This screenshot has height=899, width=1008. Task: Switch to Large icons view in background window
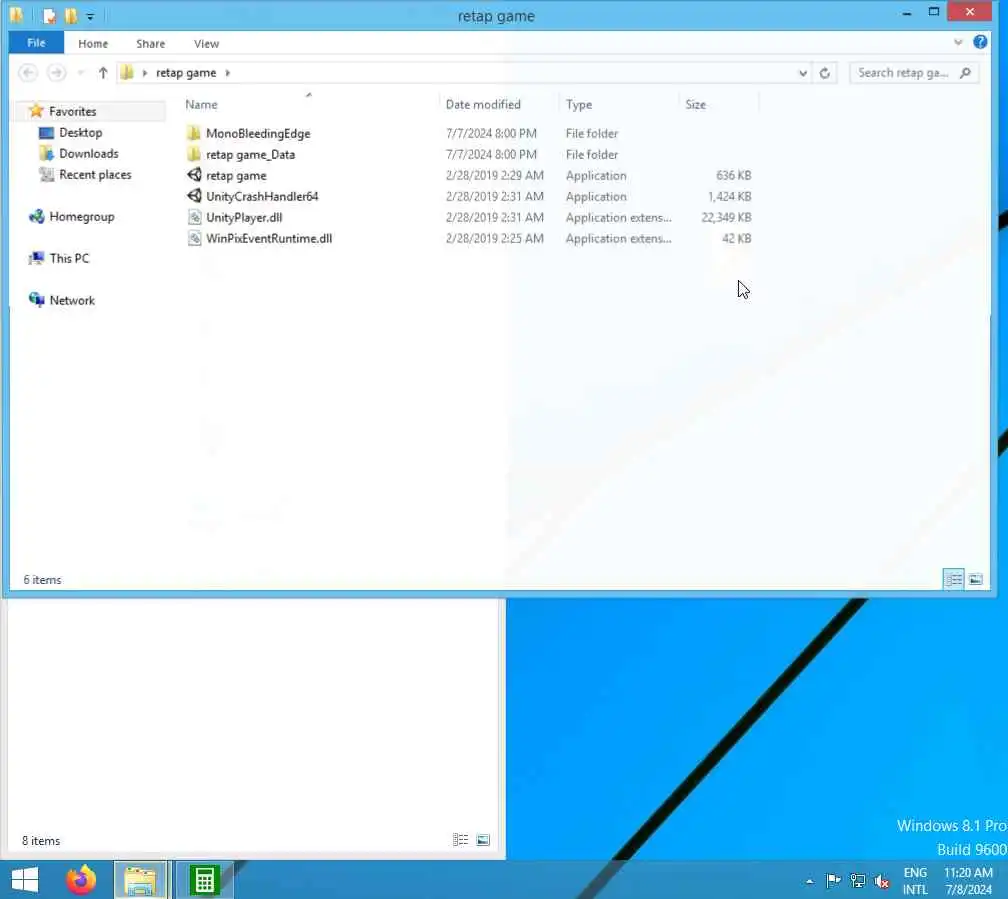tap(483, 840)
